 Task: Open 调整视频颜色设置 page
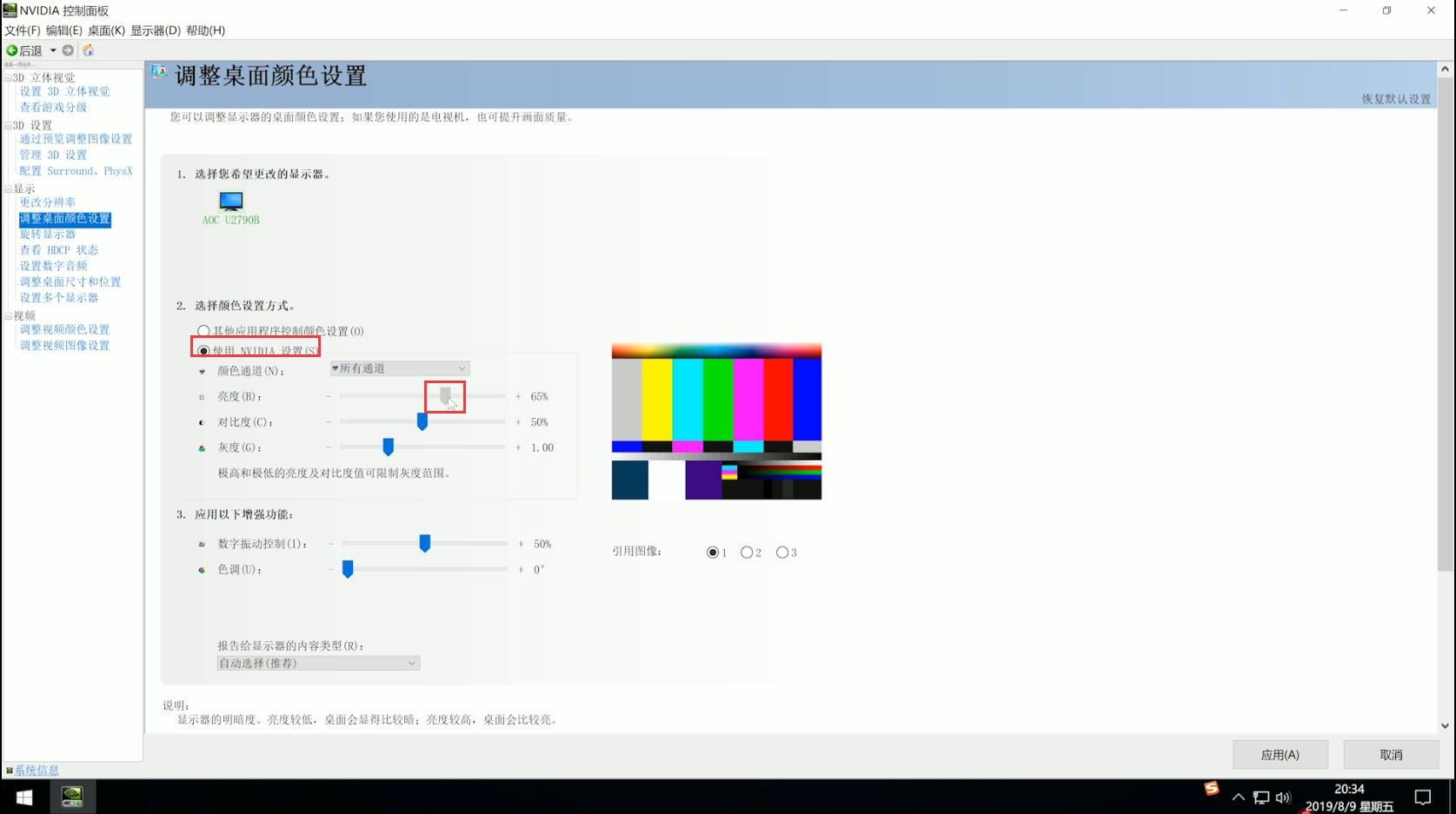point(65,329)
